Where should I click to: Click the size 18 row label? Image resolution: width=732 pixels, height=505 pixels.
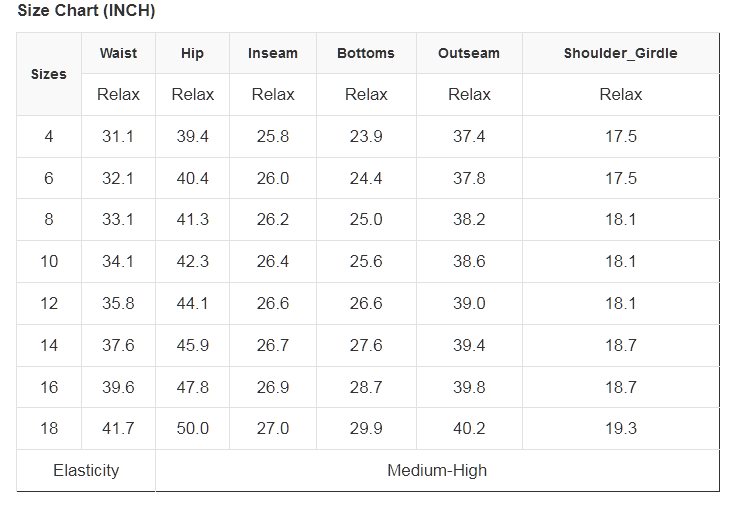pos(49,429)
